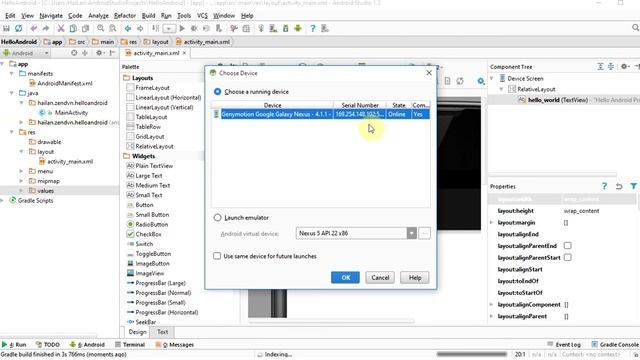Click OK in the Choose Device dialog
This screenshot has width=640, height=360.
pyautogui.click(x=345, y=278)
